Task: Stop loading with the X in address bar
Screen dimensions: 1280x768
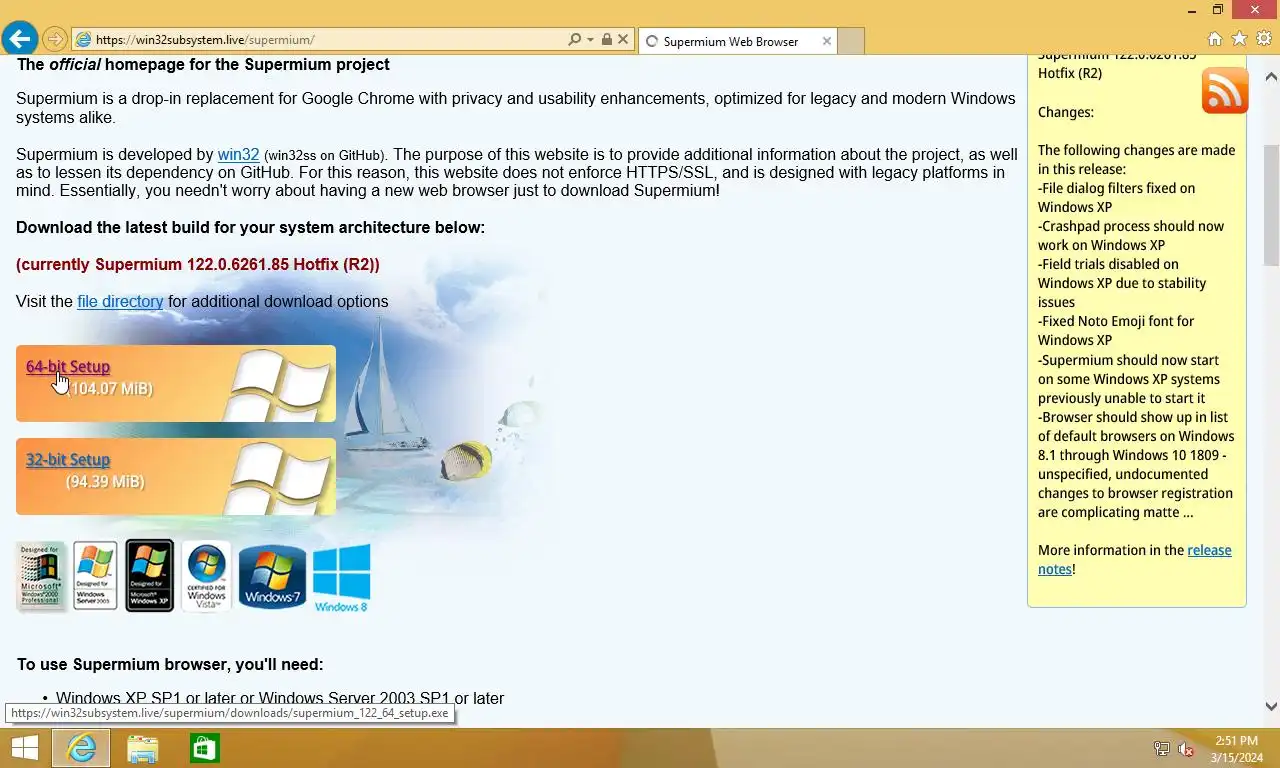Action: 623,40
